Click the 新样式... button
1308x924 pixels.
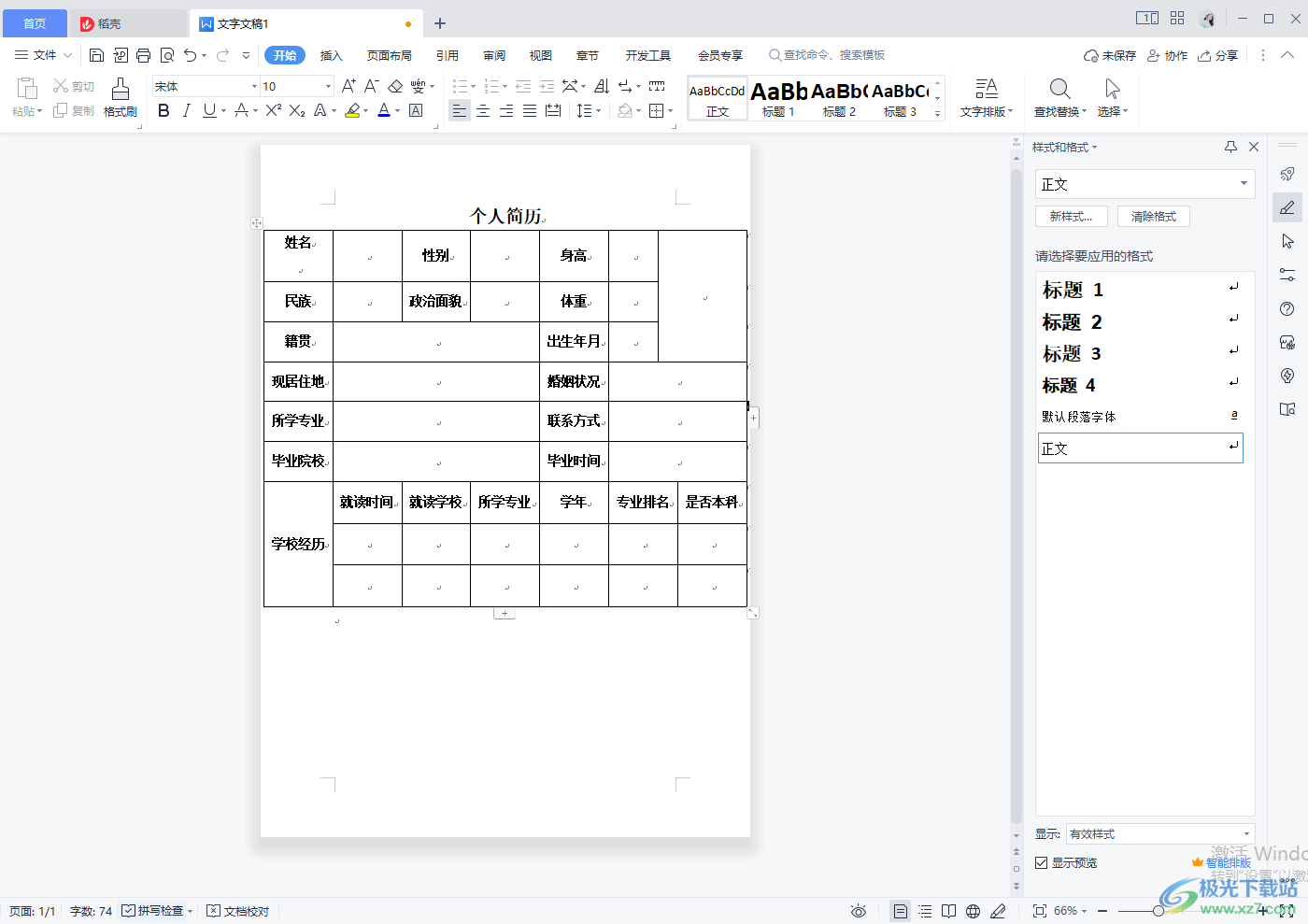1071,216
